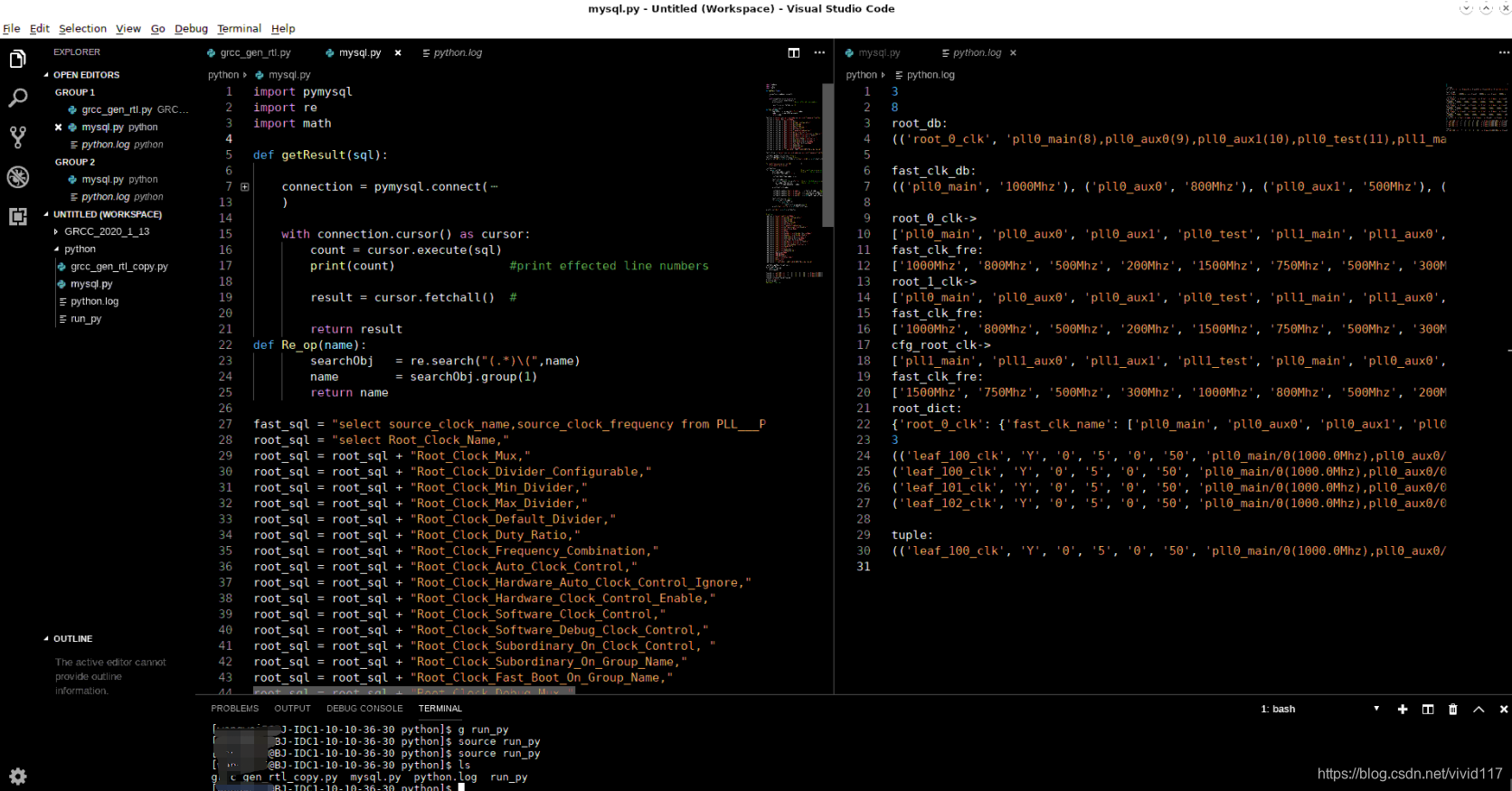Open grcc_gen_rtl_copy.py in the explorer tree
Viewport: 1512px width, 791px height.
(119, 267)
